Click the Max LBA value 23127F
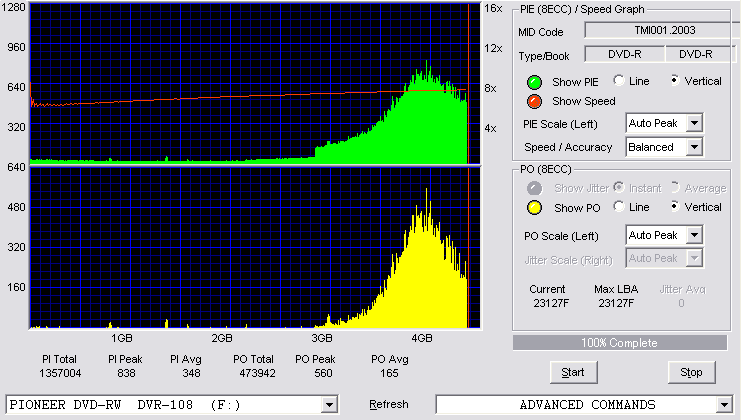 tap(616, 303)
